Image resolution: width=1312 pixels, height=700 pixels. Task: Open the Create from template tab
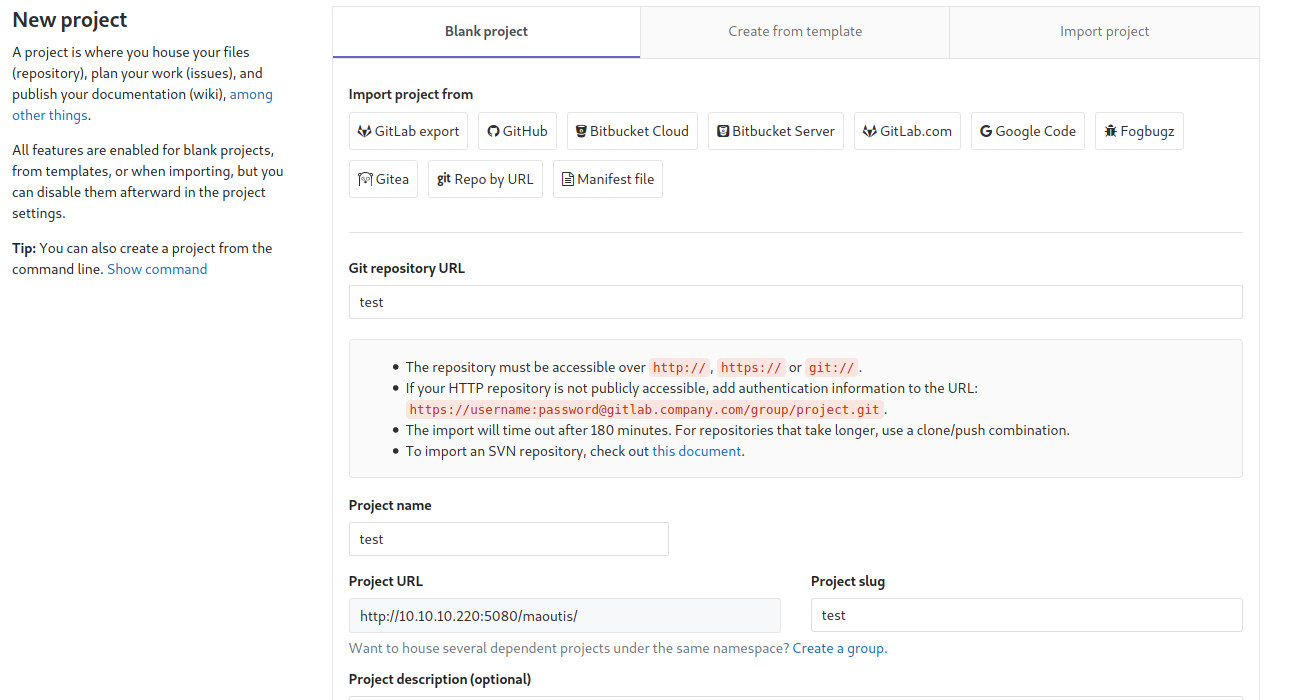[x=795, y=32]
